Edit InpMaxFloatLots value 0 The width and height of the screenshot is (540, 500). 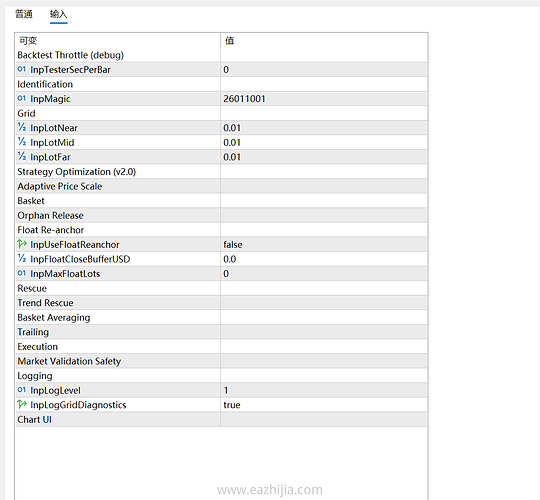[x=324, y=274]
